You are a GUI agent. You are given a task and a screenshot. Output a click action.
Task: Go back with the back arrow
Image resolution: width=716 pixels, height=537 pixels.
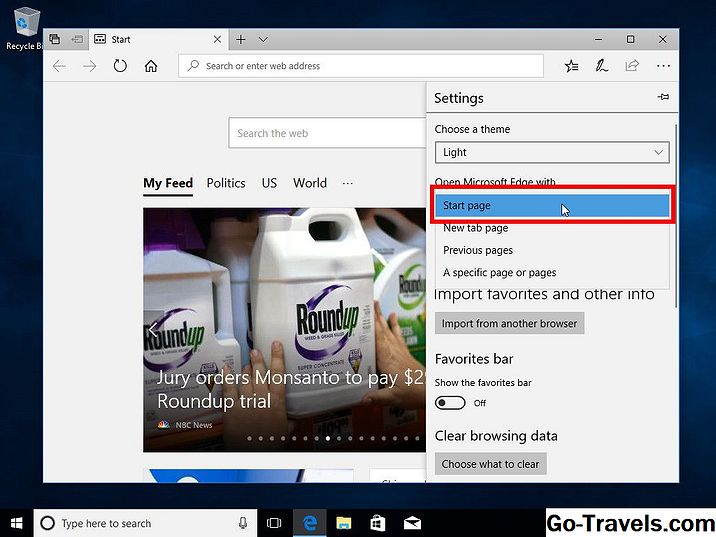(59, 66)
